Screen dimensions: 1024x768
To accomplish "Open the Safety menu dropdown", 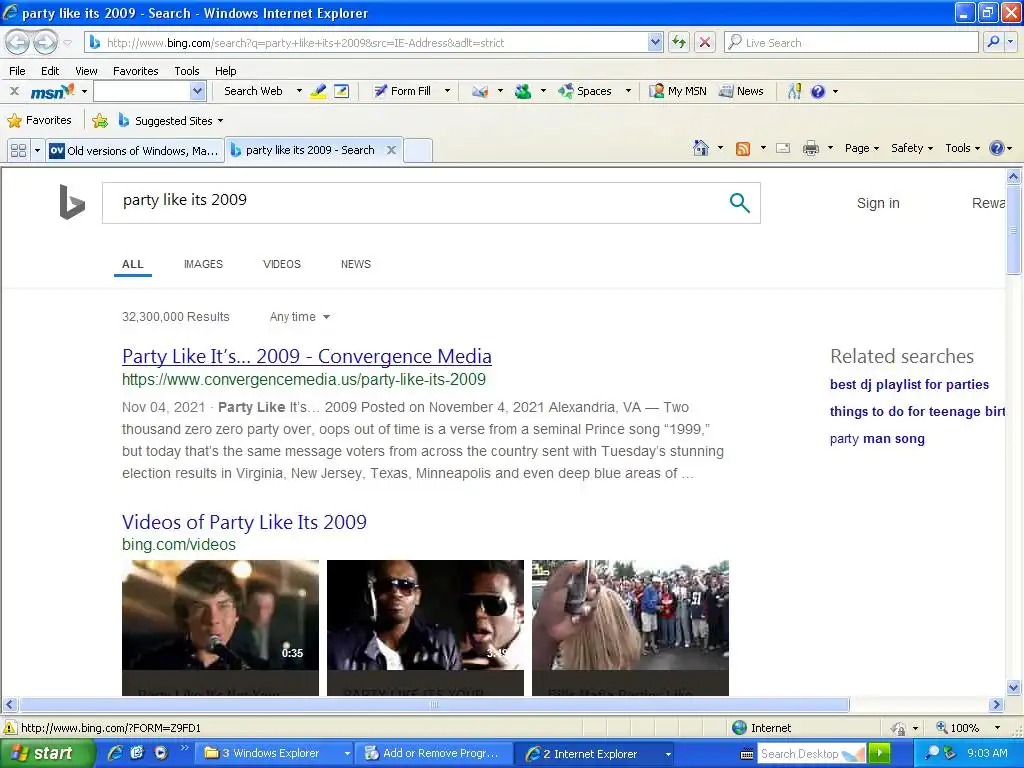I will coord(912,148).
